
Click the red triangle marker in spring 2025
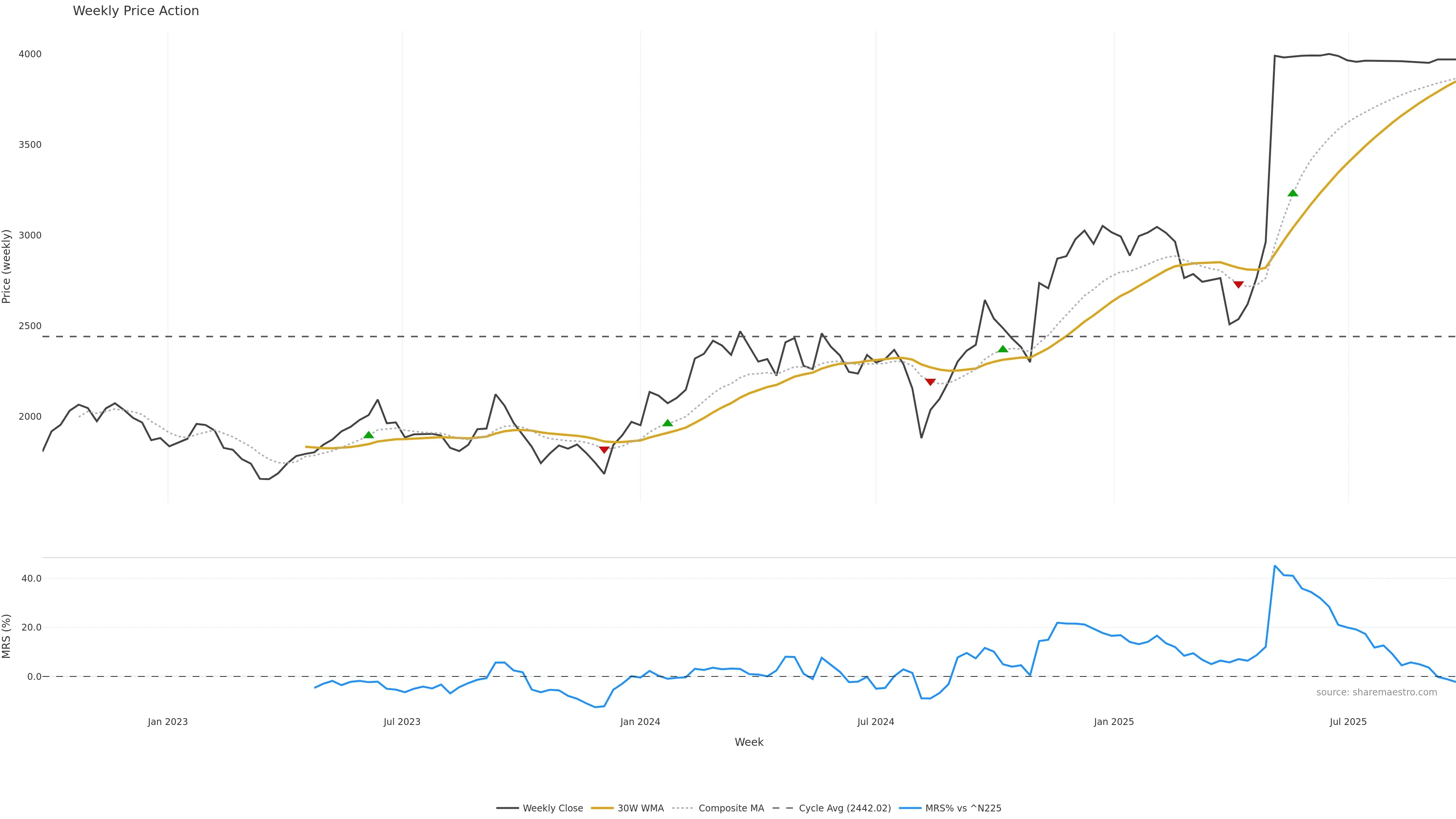[x=1238, y=285]
